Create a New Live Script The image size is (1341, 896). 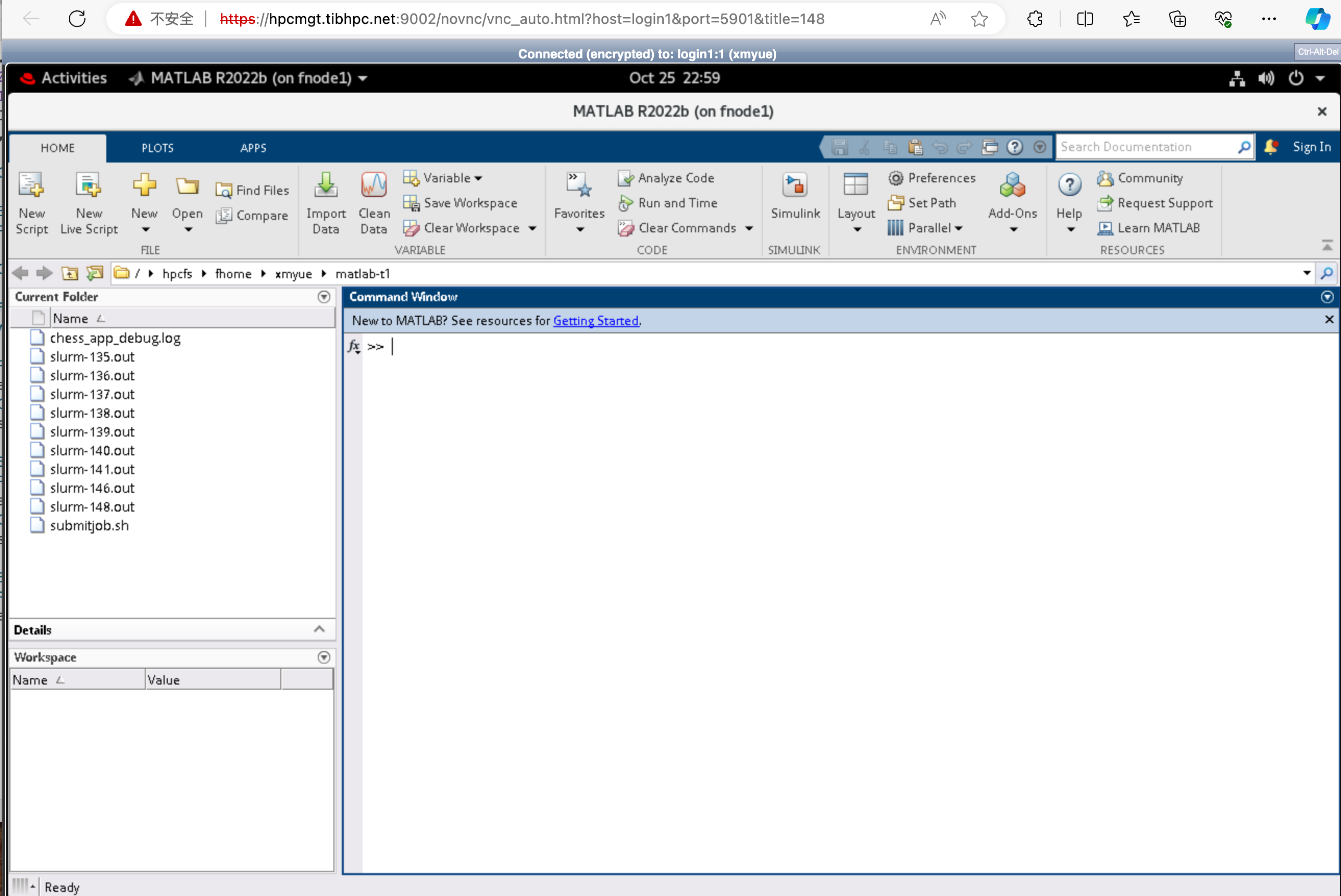pos(89,204)
